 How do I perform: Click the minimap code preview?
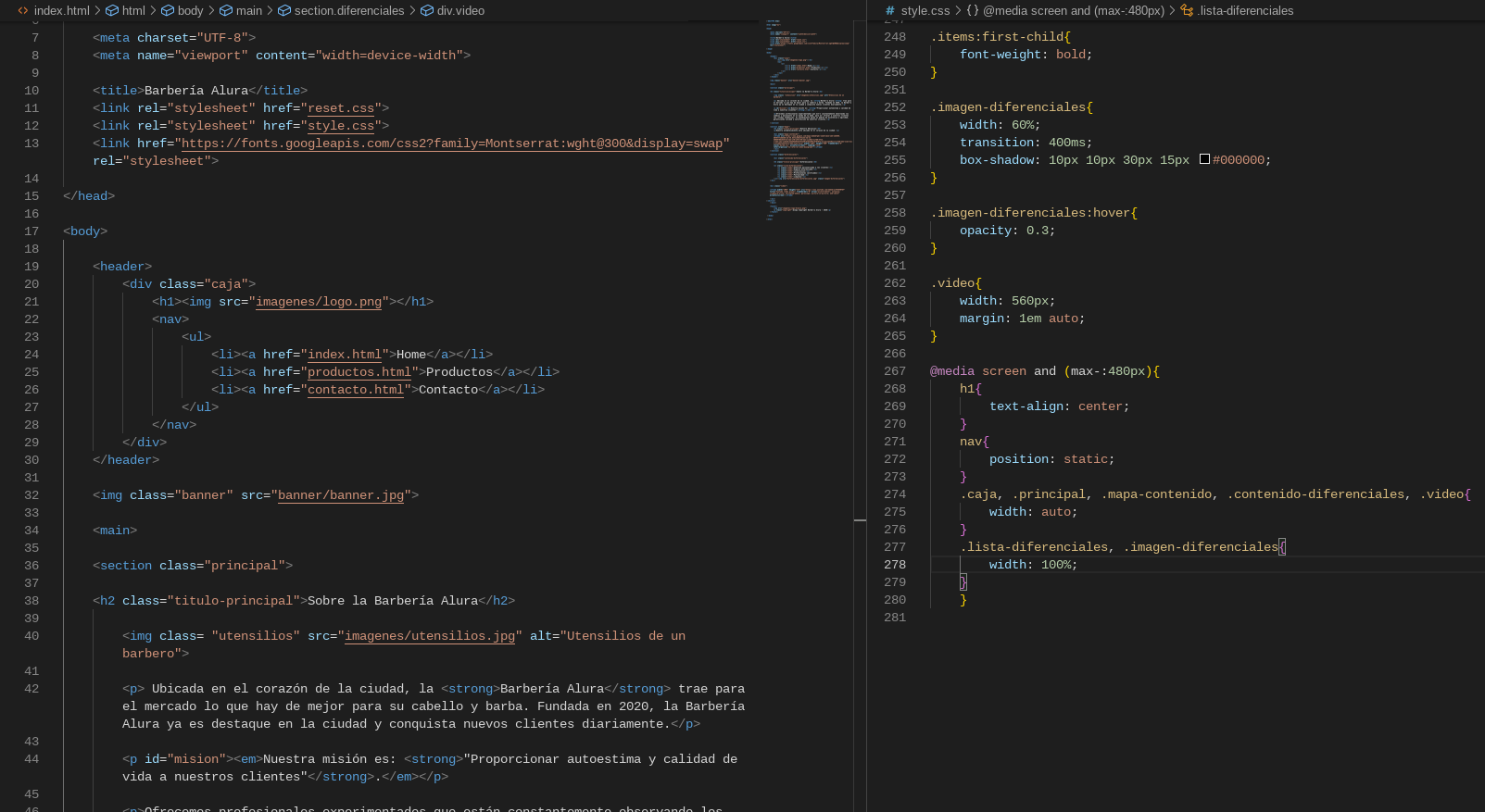click(808, 119)
